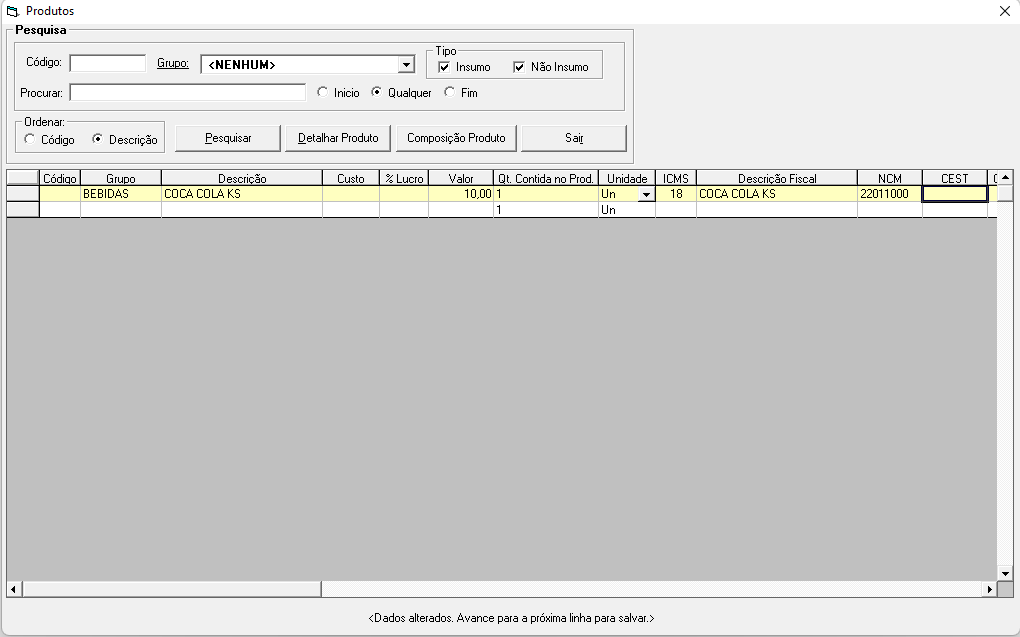Click the empty CEST cell in COCA COLA row
Viewport: 1020px width, 637px height.
tap(955, 194)
